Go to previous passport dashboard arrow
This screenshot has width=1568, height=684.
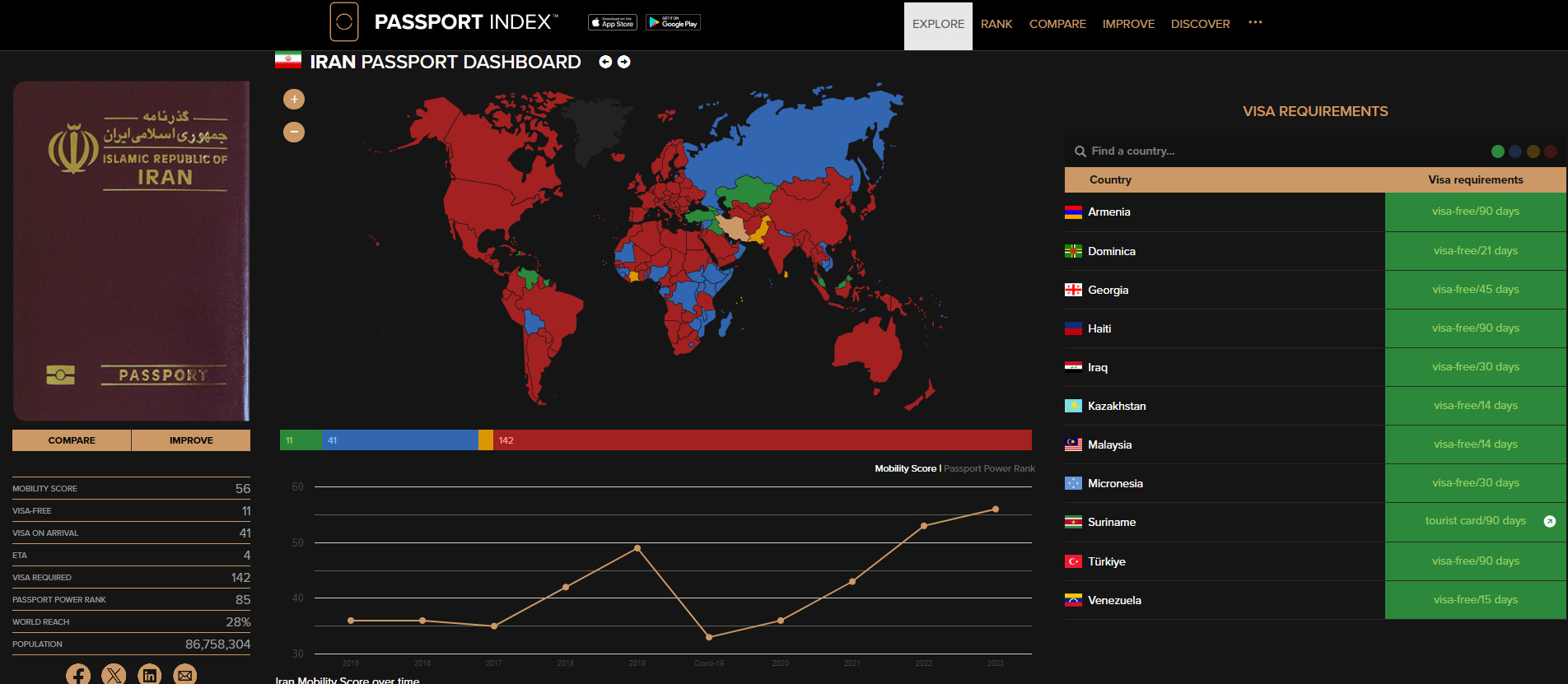[x=605, y=62]
